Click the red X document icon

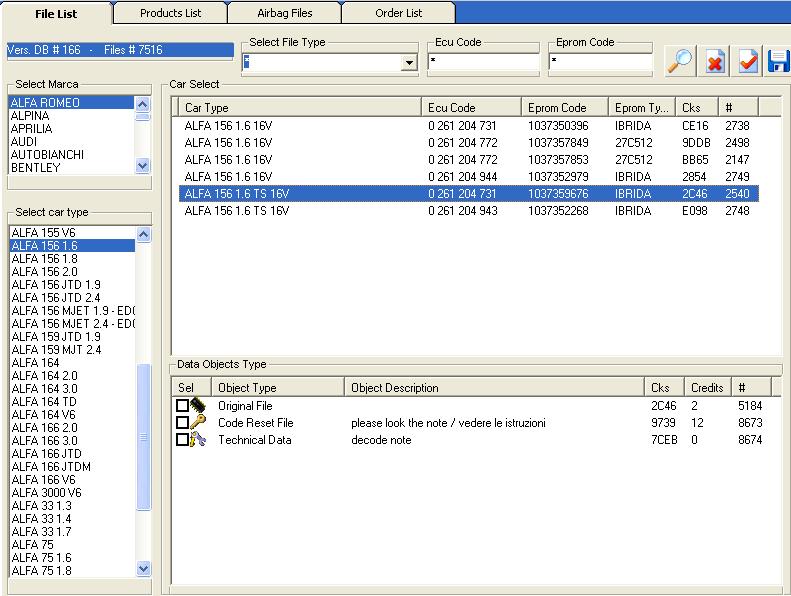pos(714,62)
